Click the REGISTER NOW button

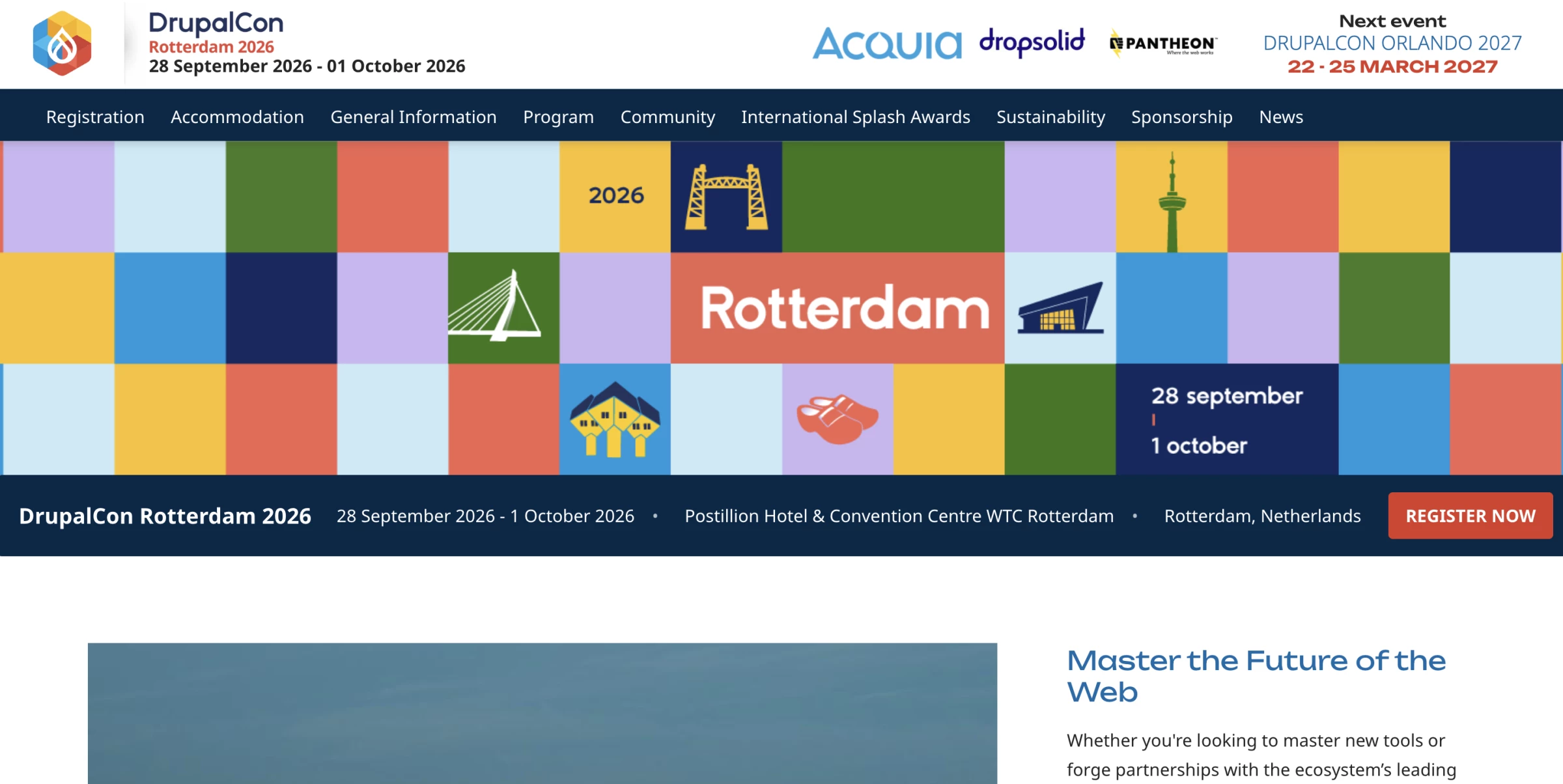[x=1471, y=516]
